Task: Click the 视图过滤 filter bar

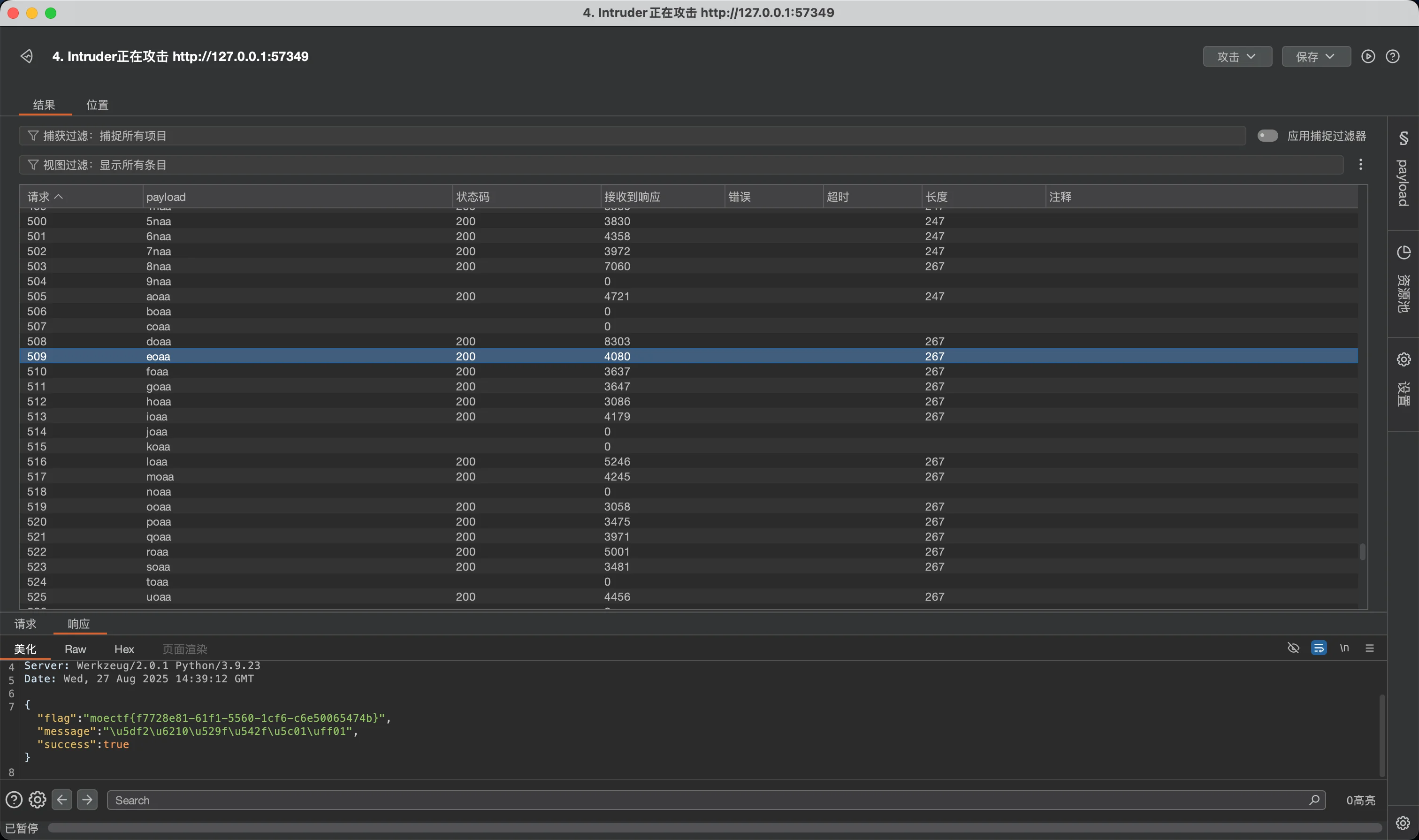Action: coord(679,165)
